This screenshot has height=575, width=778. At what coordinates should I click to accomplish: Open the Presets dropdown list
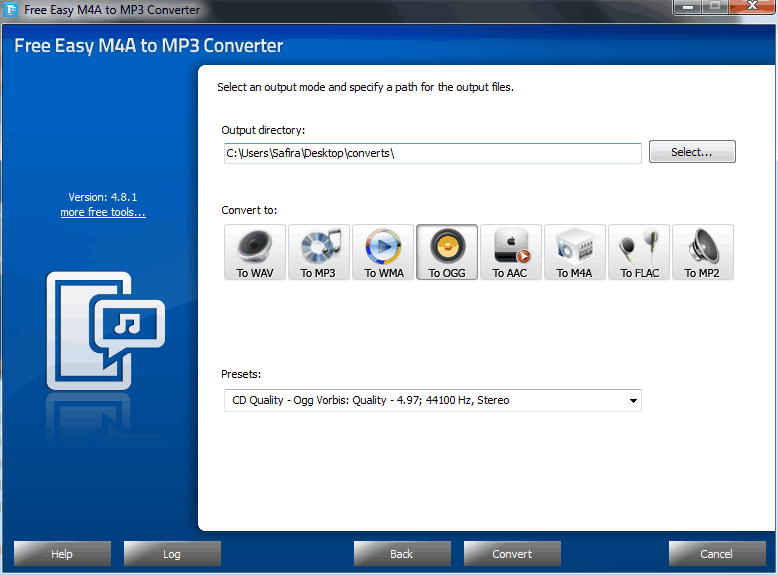[x=432, y=400]
